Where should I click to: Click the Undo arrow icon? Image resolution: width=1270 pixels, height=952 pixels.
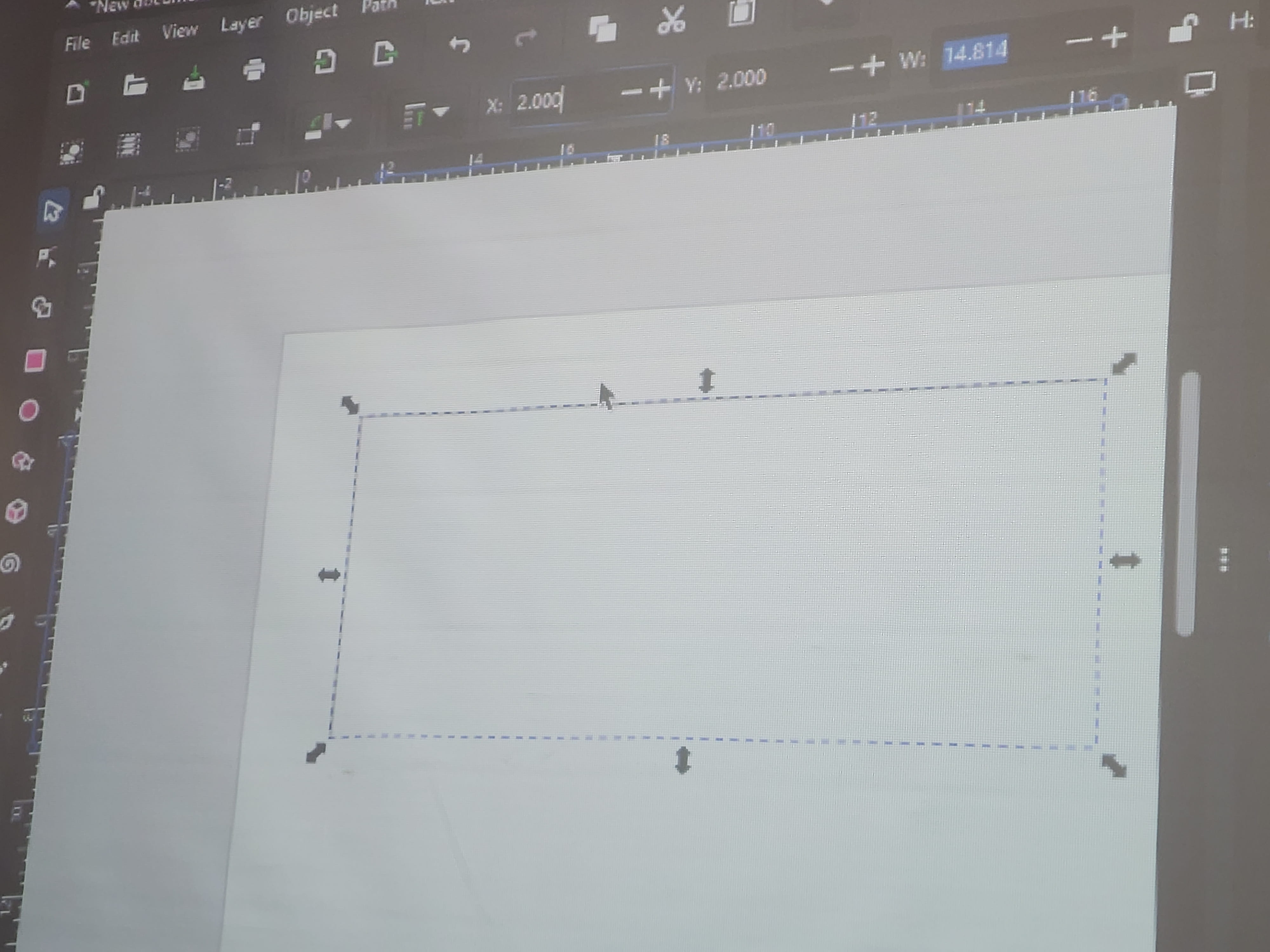(459, 44)
